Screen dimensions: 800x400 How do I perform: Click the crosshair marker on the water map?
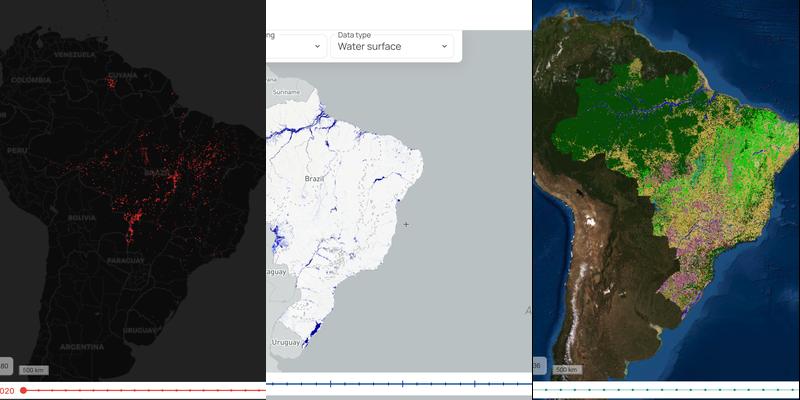click(406, 224)
